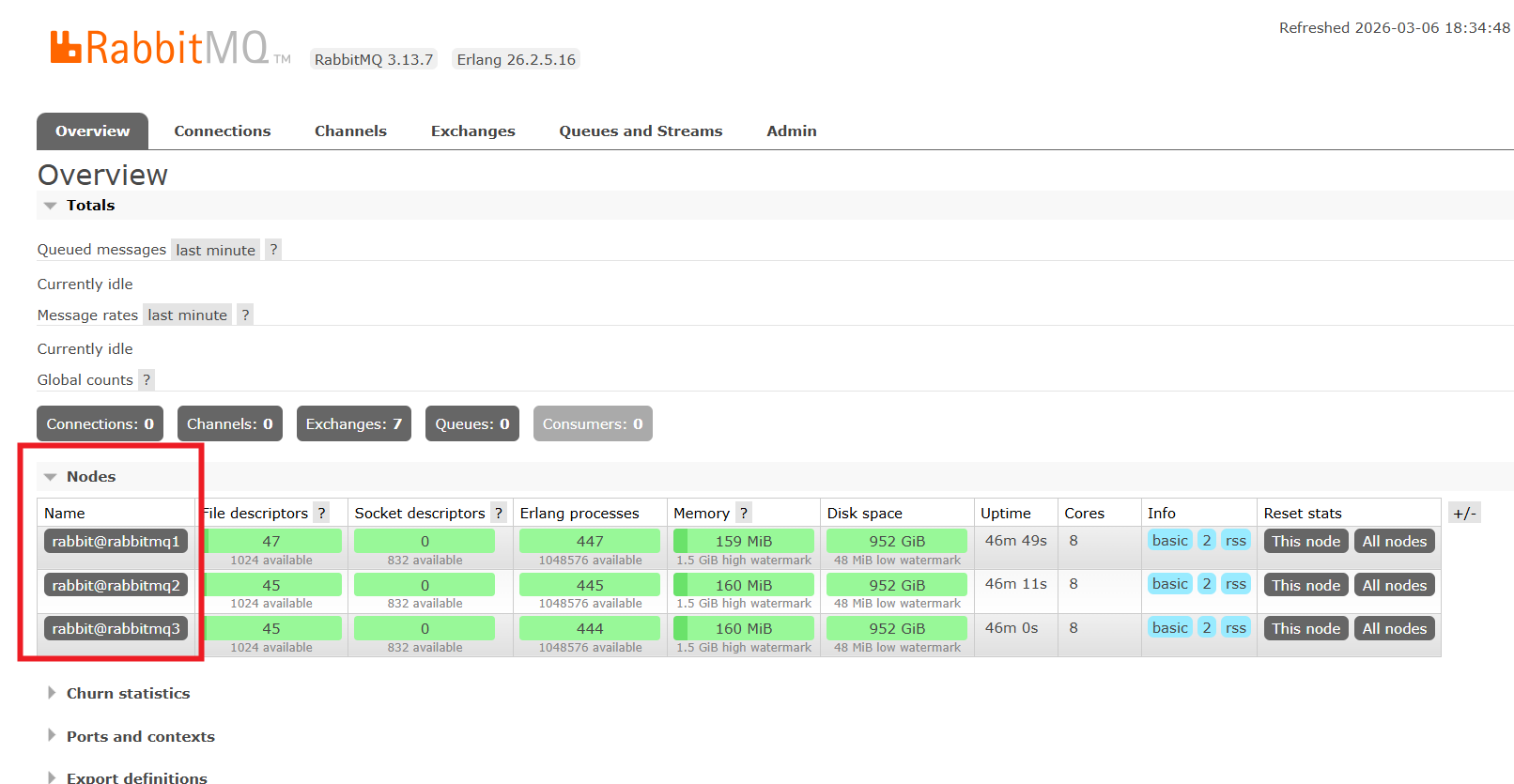Click the 46m 49s uptime value
The height and width of the screenshot is (784, 1514).
click(1016, 540)
